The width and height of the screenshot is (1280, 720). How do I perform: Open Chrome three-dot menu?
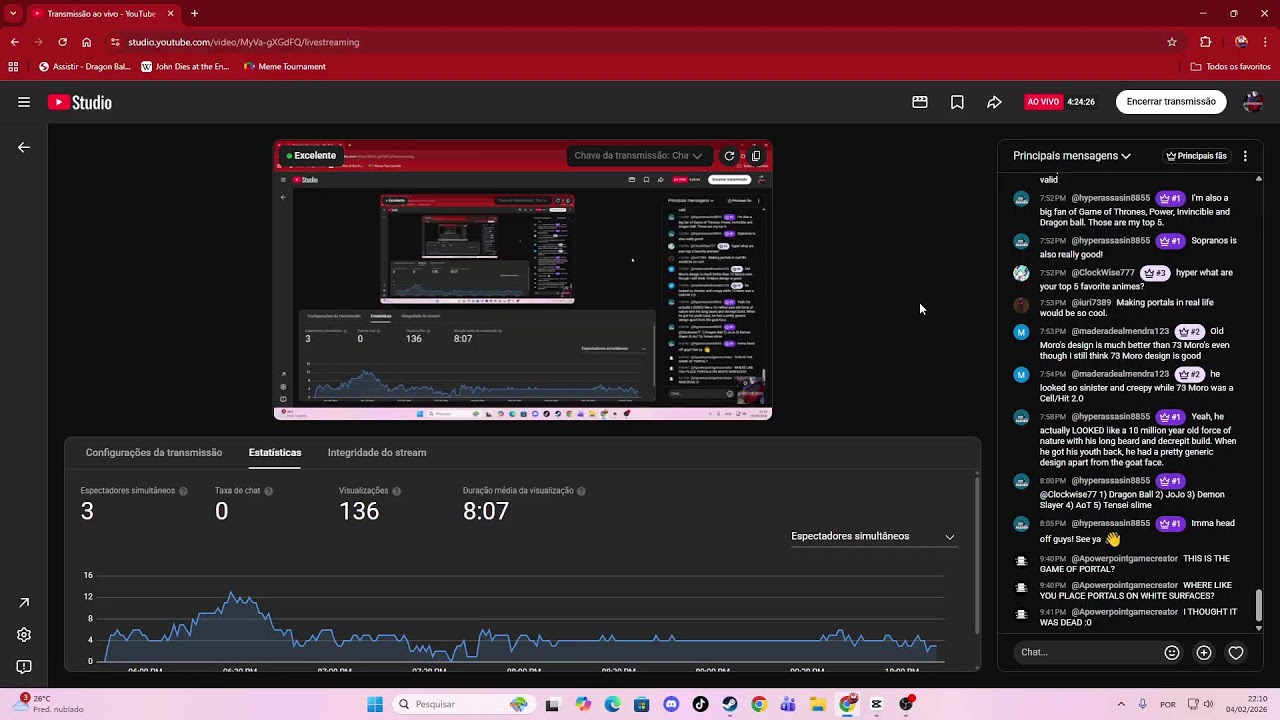tap(1265, 42)
